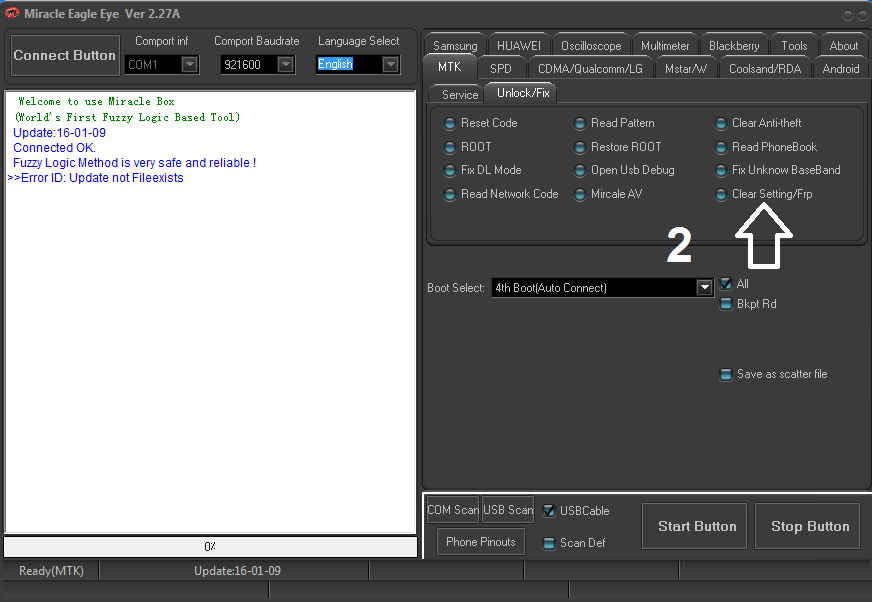Select the MTK tab

(449, 67)
